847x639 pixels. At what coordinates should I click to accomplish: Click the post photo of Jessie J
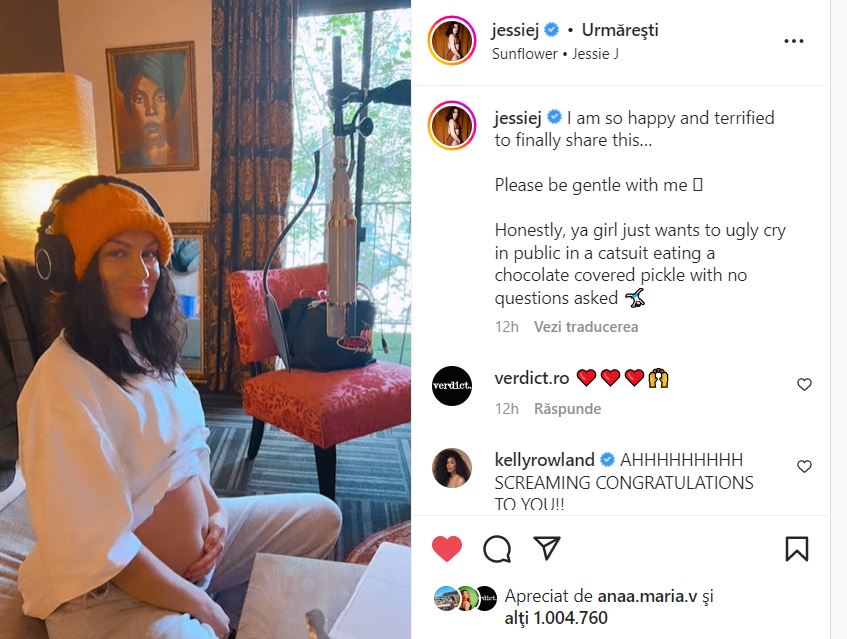tap(205, 319)
